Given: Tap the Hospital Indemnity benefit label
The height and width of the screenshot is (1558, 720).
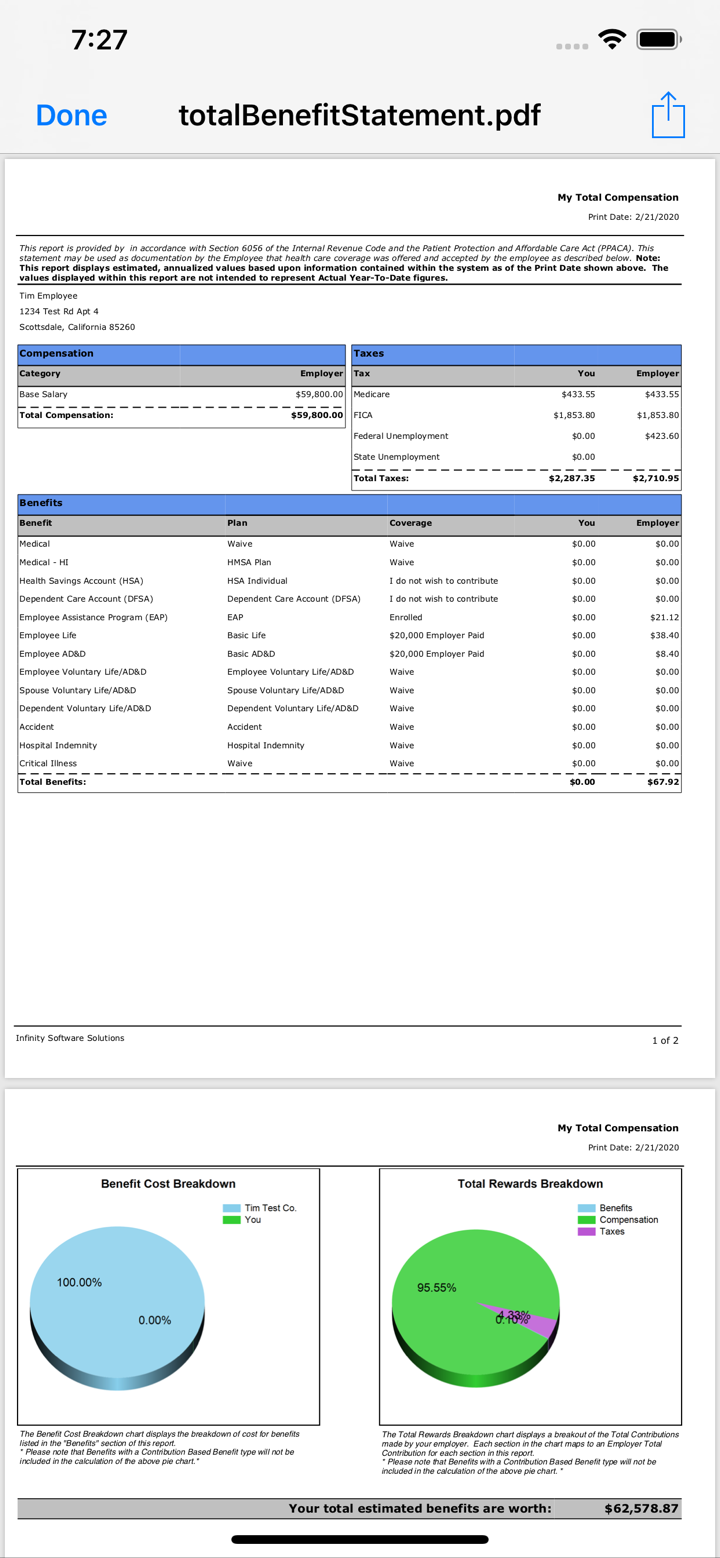Looking at the screenshot, I should point(58,745).
